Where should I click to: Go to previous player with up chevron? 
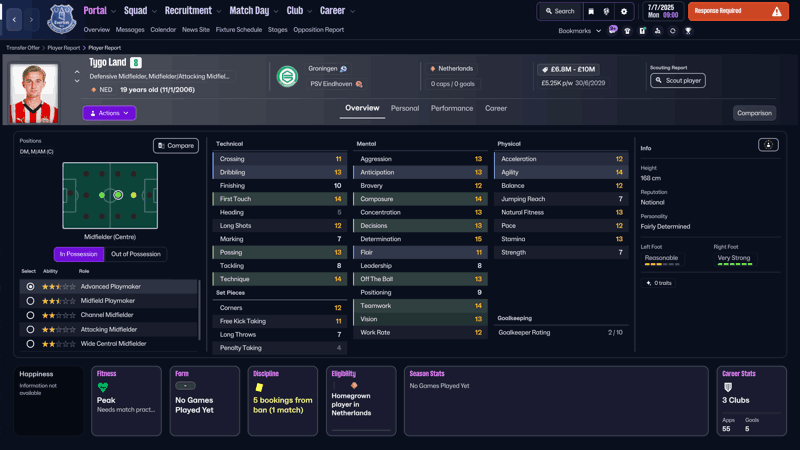77,72
